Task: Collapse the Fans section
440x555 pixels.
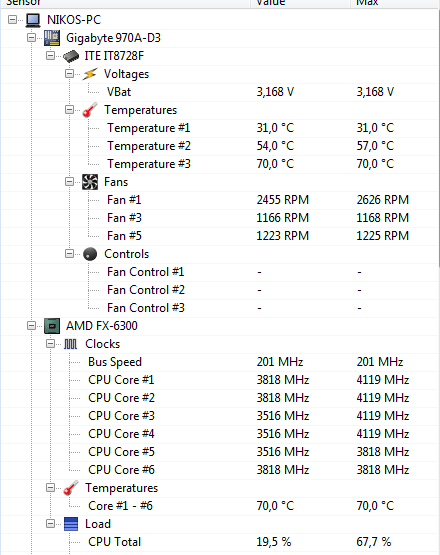Action: click(69, 182)
